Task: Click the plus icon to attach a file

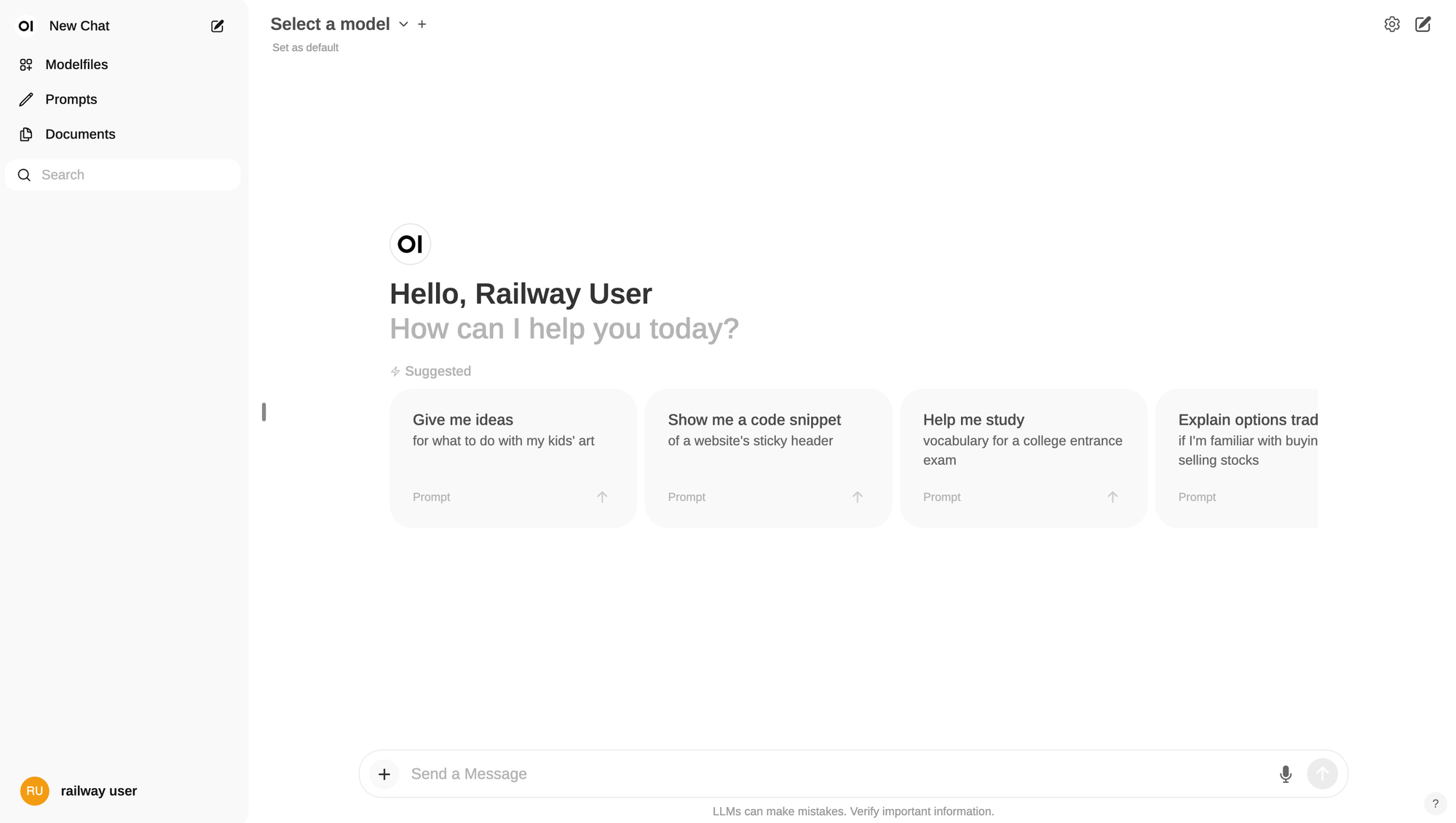Action: pyautogui.click(x=384, y=773)
